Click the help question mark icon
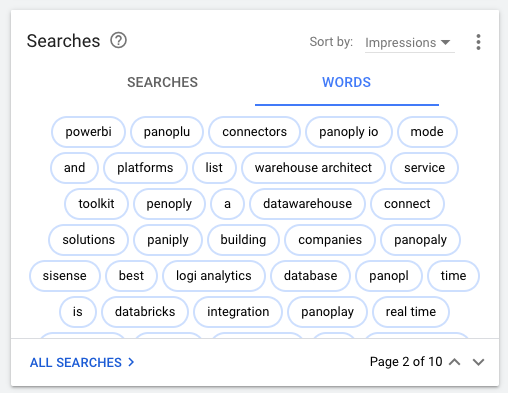Viewport: 508px width, 393px height. pyautogui.click(x=118, y=41)
